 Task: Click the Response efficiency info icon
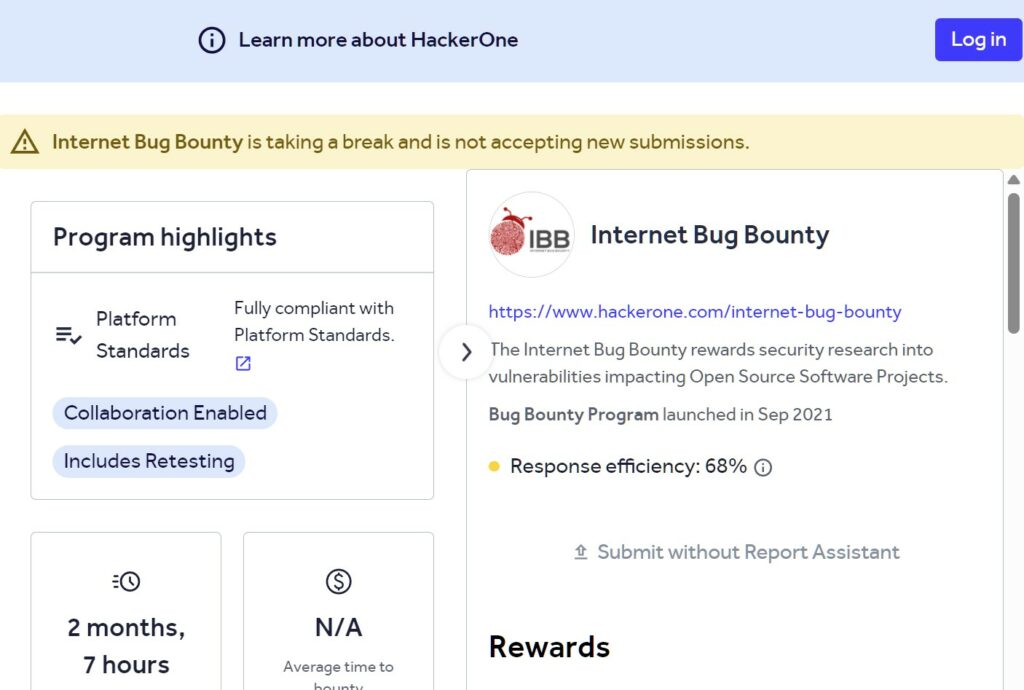(x=763, y=467)
